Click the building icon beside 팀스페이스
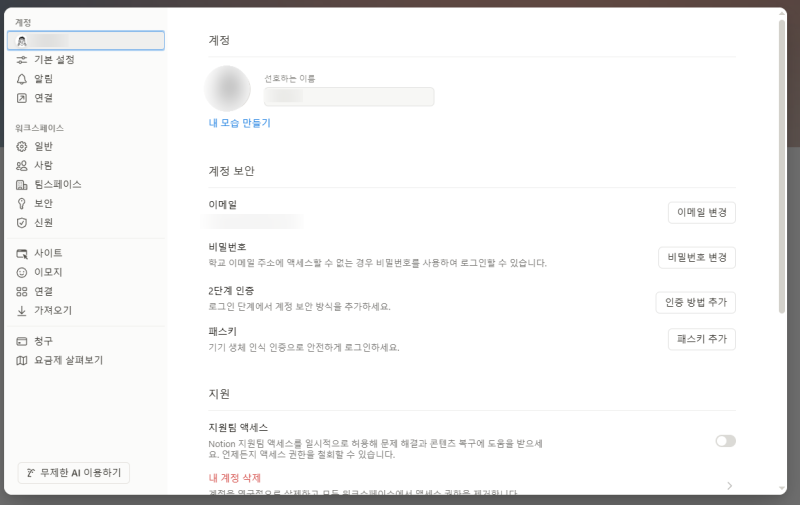 [x=21, y=185]
